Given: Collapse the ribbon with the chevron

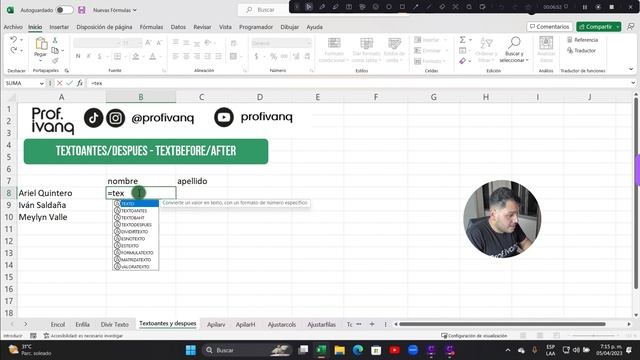Looking at the screenshot, I should coord(631,69).
